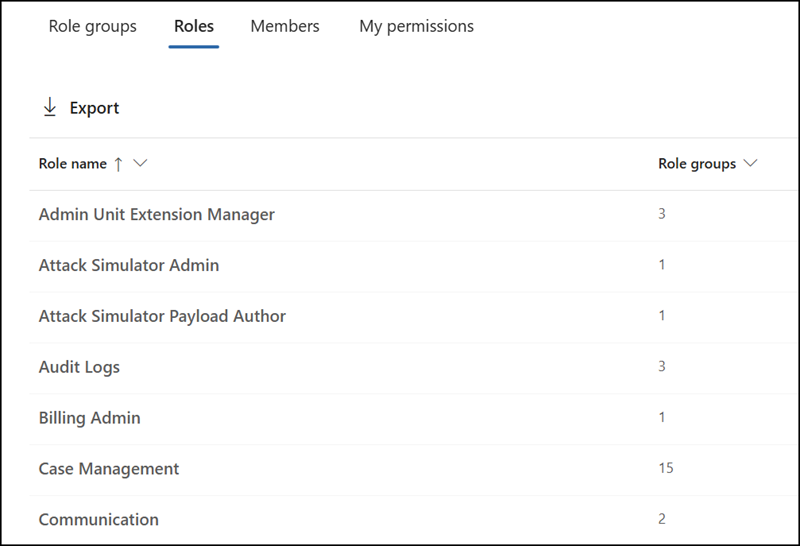Switch to the Role groups tab
The image size is (800, 546).
[92, 27]
